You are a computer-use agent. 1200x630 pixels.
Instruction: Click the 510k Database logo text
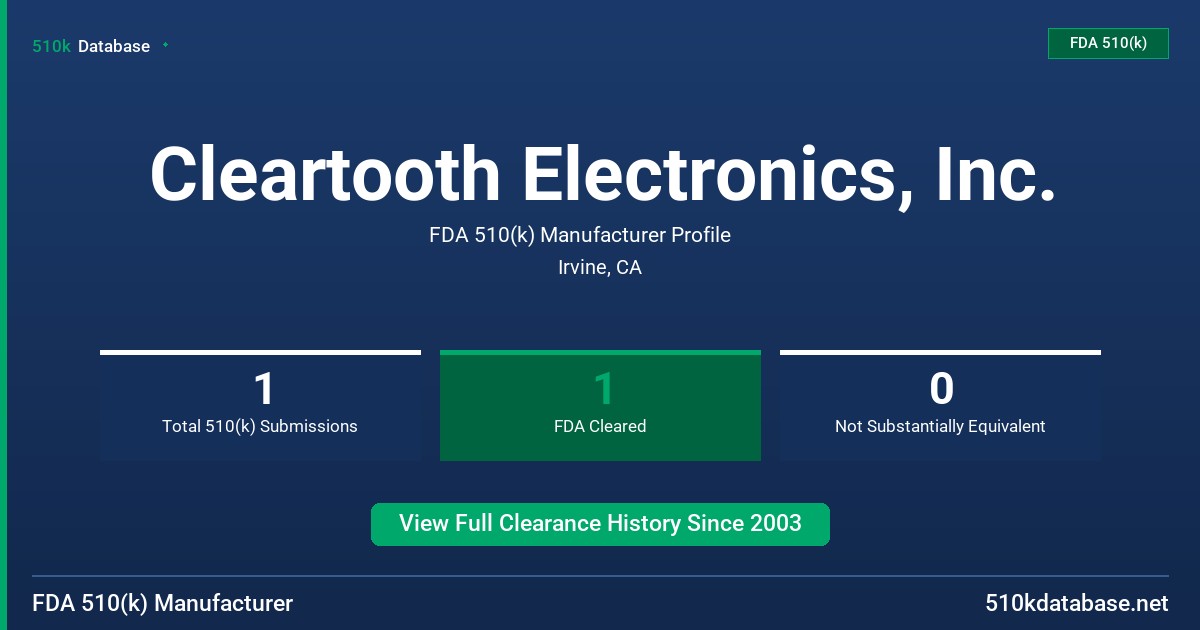point(91,46)
